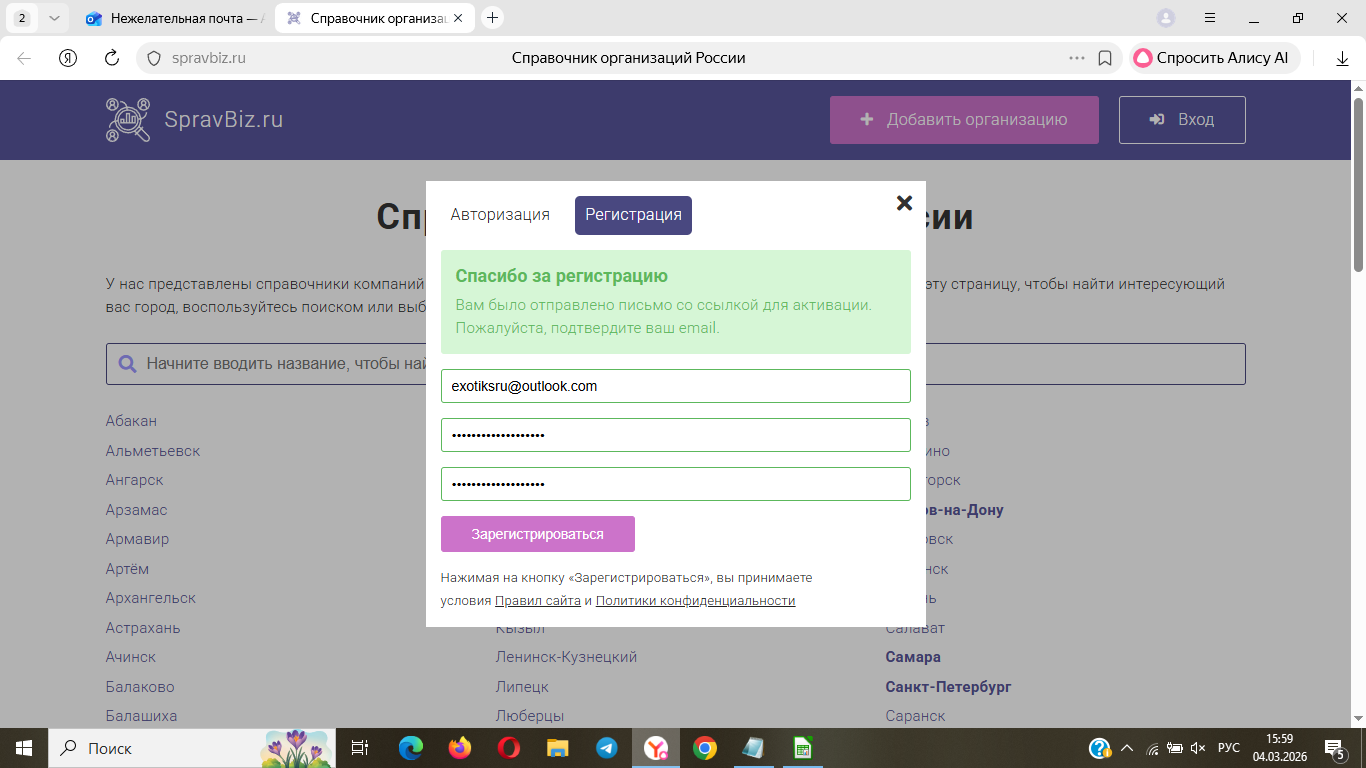
Task: Open the three-dots page menu in address bar
Action: 1077,58
